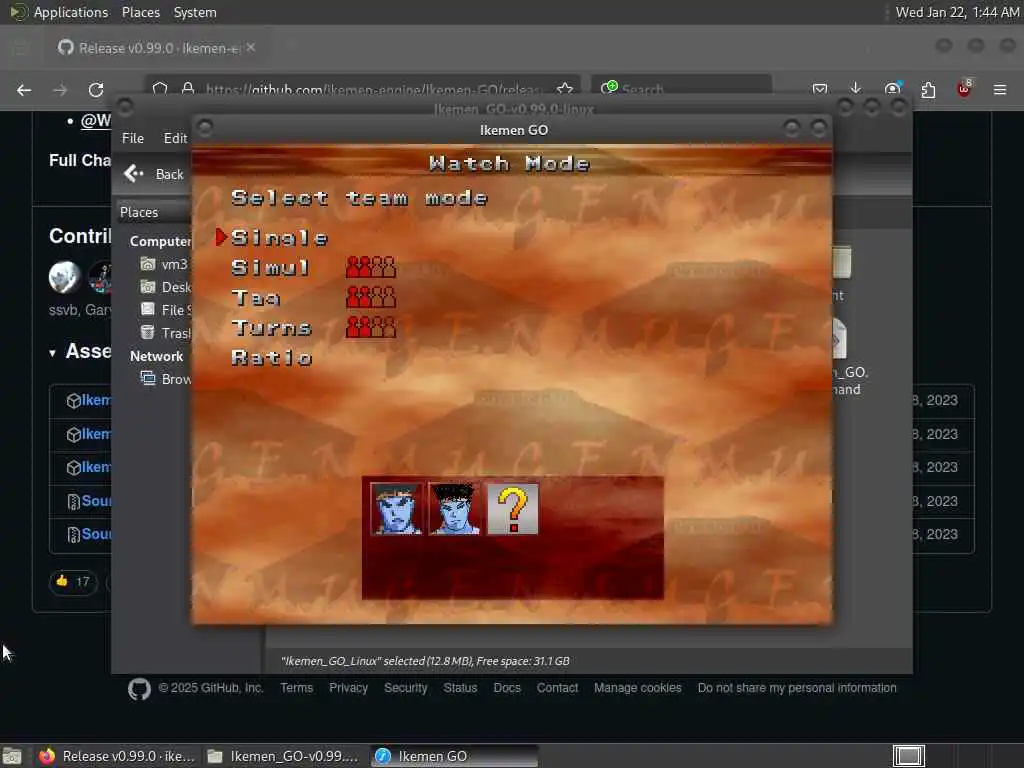The height and width of the screenshot is (768, 1024).
Task: Click the Firefox account icon
Action: pos(892,89)
